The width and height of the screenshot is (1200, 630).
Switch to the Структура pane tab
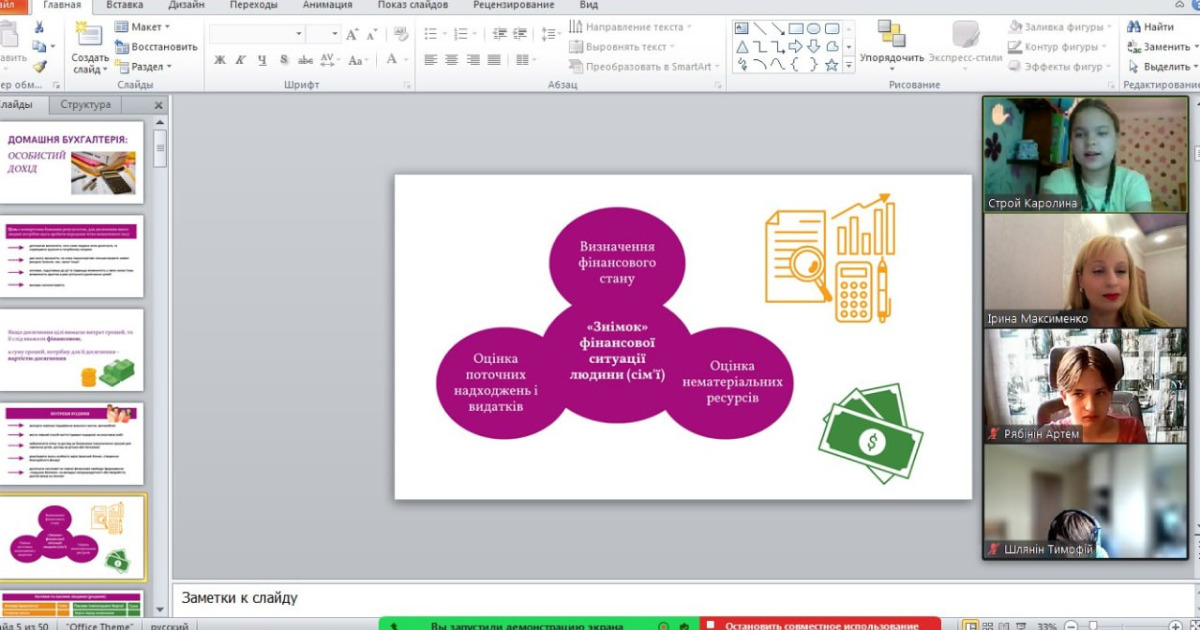click(86, 104)
